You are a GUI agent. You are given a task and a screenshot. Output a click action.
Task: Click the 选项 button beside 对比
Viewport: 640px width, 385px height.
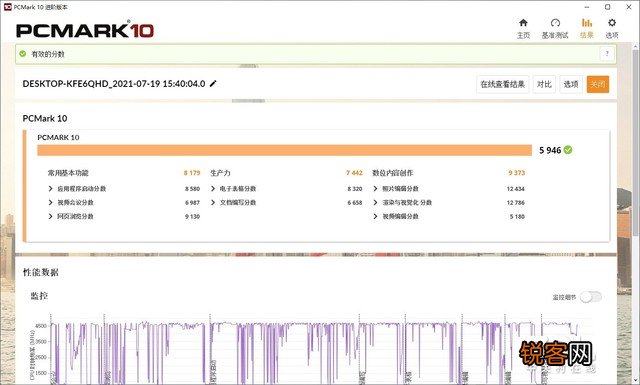pyautogui.click(x=571, y=84)
